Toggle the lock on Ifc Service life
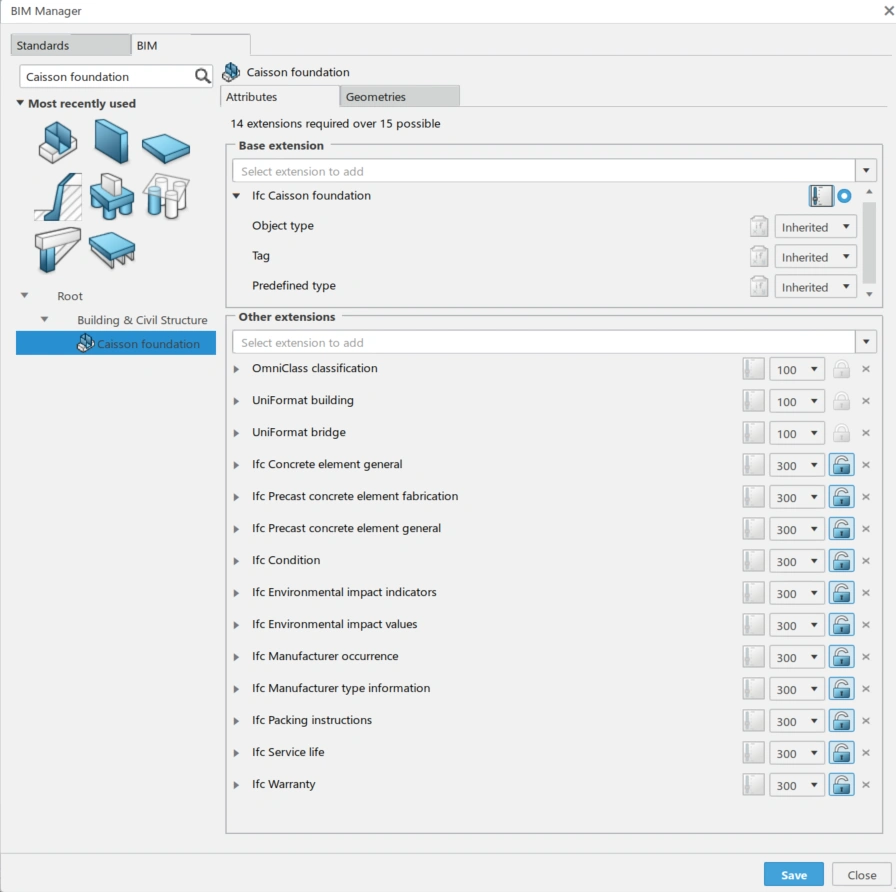Viewport: 896px width, 892px height. pyautogui.click(x=841, y=753)
